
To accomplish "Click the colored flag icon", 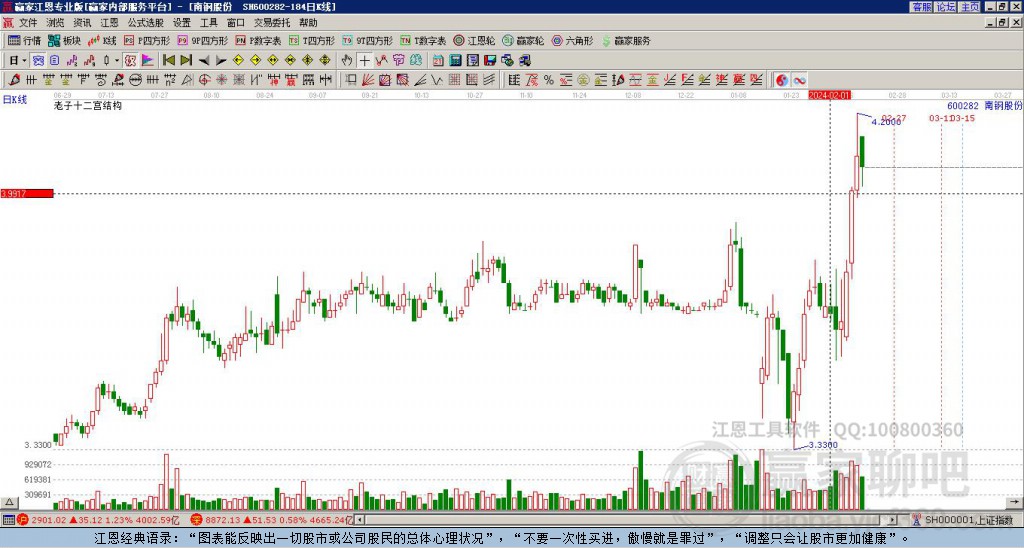I will click(148, 60).
